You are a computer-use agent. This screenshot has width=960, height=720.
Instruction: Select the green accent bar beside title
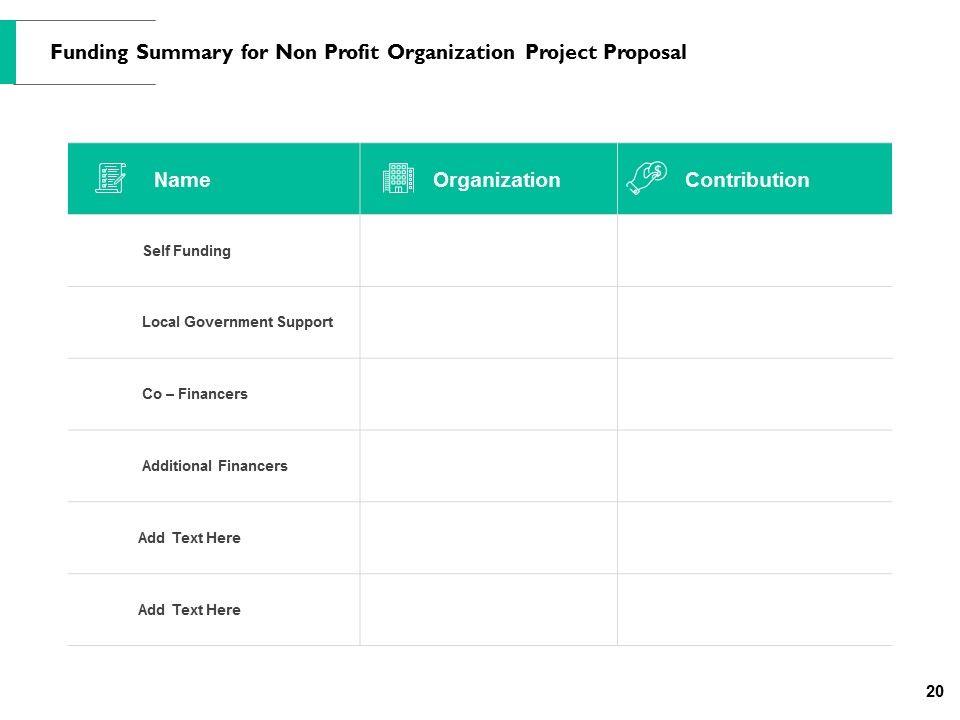[8, 52]
